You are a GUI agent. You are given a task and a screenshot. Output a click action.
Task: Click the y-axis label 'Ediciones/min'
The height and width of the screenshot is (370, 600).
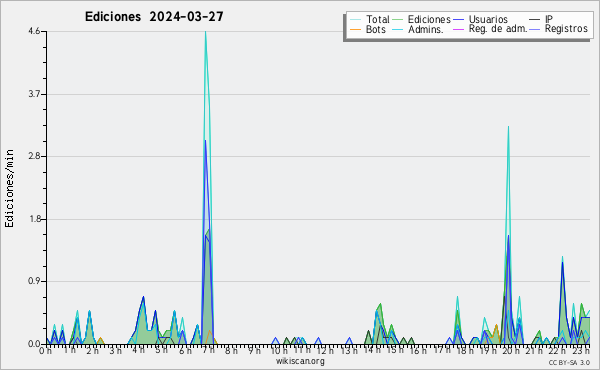[9, 188]
